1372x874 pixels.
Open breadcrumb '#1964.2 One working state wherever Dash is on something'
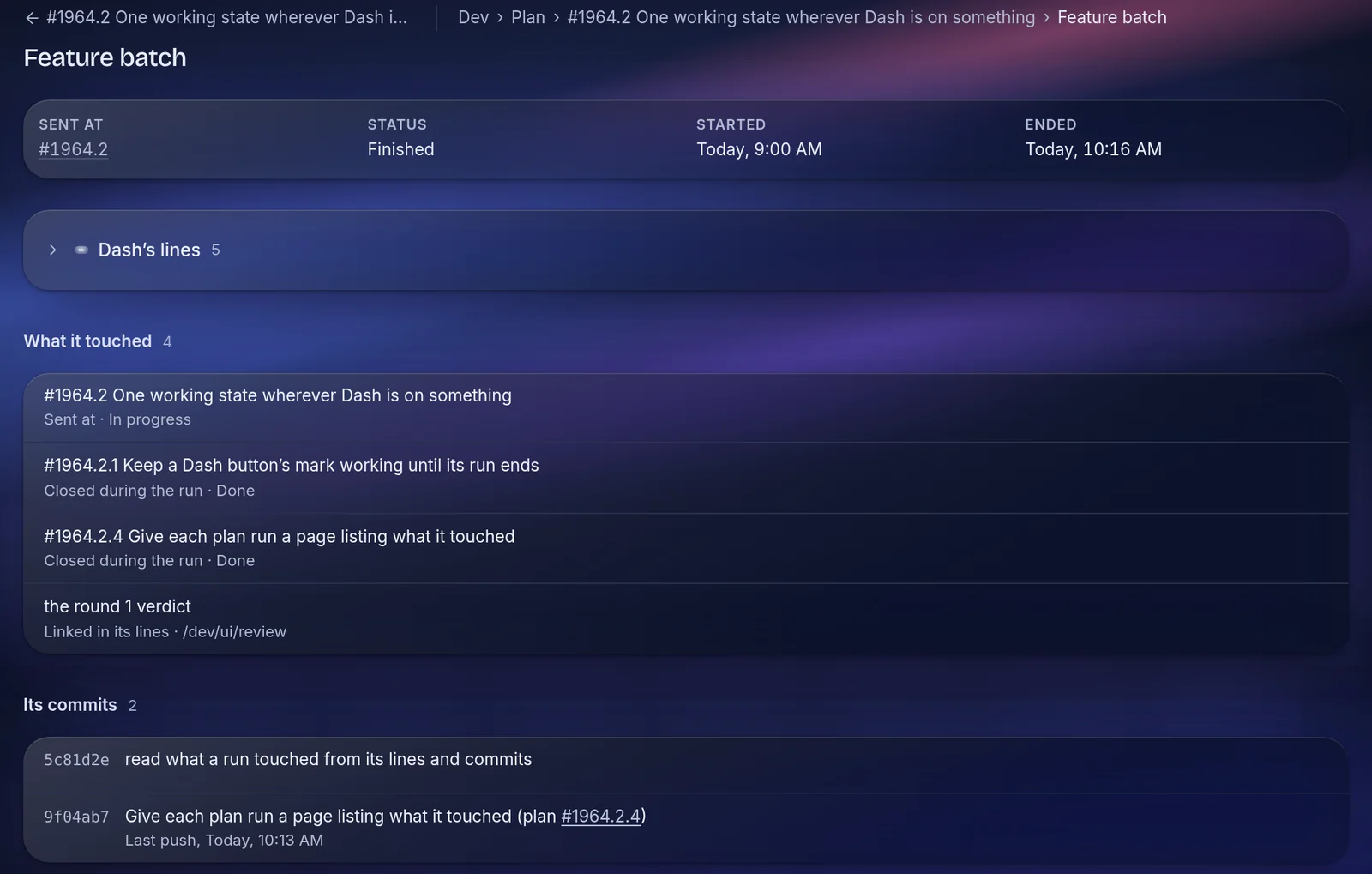pyautogui.click(x=801, y=17)
